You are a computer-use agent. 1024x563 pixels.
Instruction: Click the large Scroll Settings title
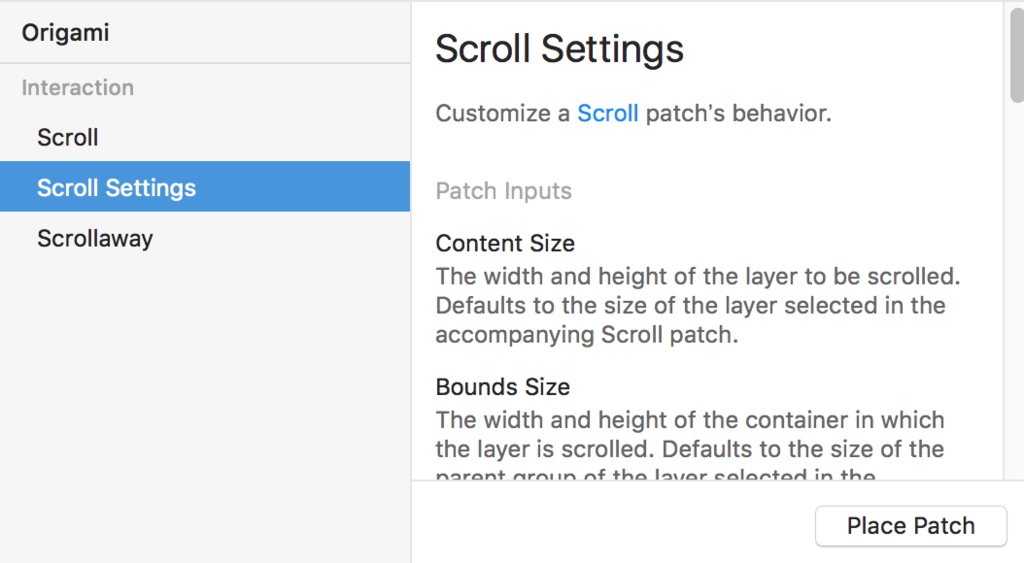coord(560,49)
